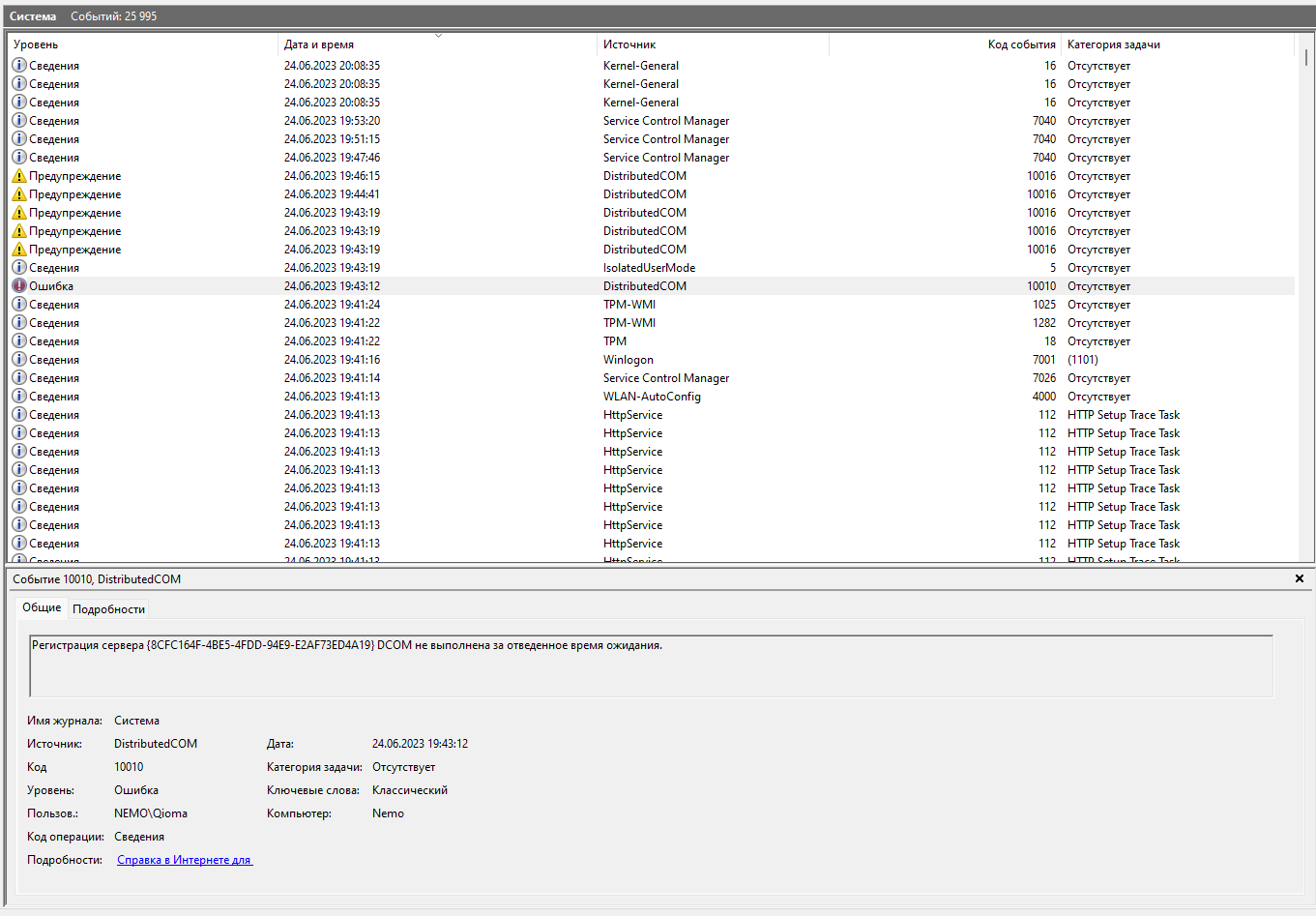Viewport: 1316px width, 916px height.
Task: Sort events by the Уровень column header
Action: click(x=143, y=44)
